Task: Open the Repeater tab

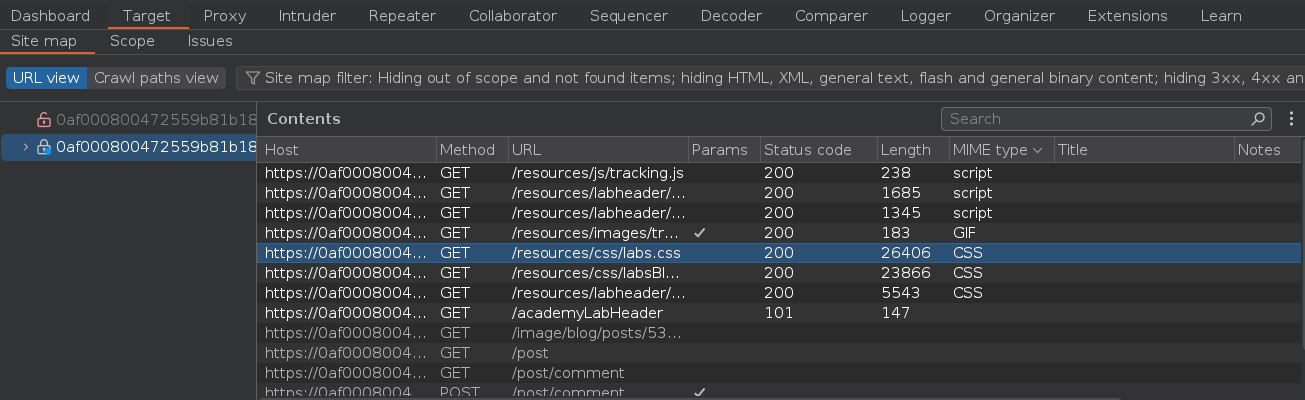Action: [402, 16]
